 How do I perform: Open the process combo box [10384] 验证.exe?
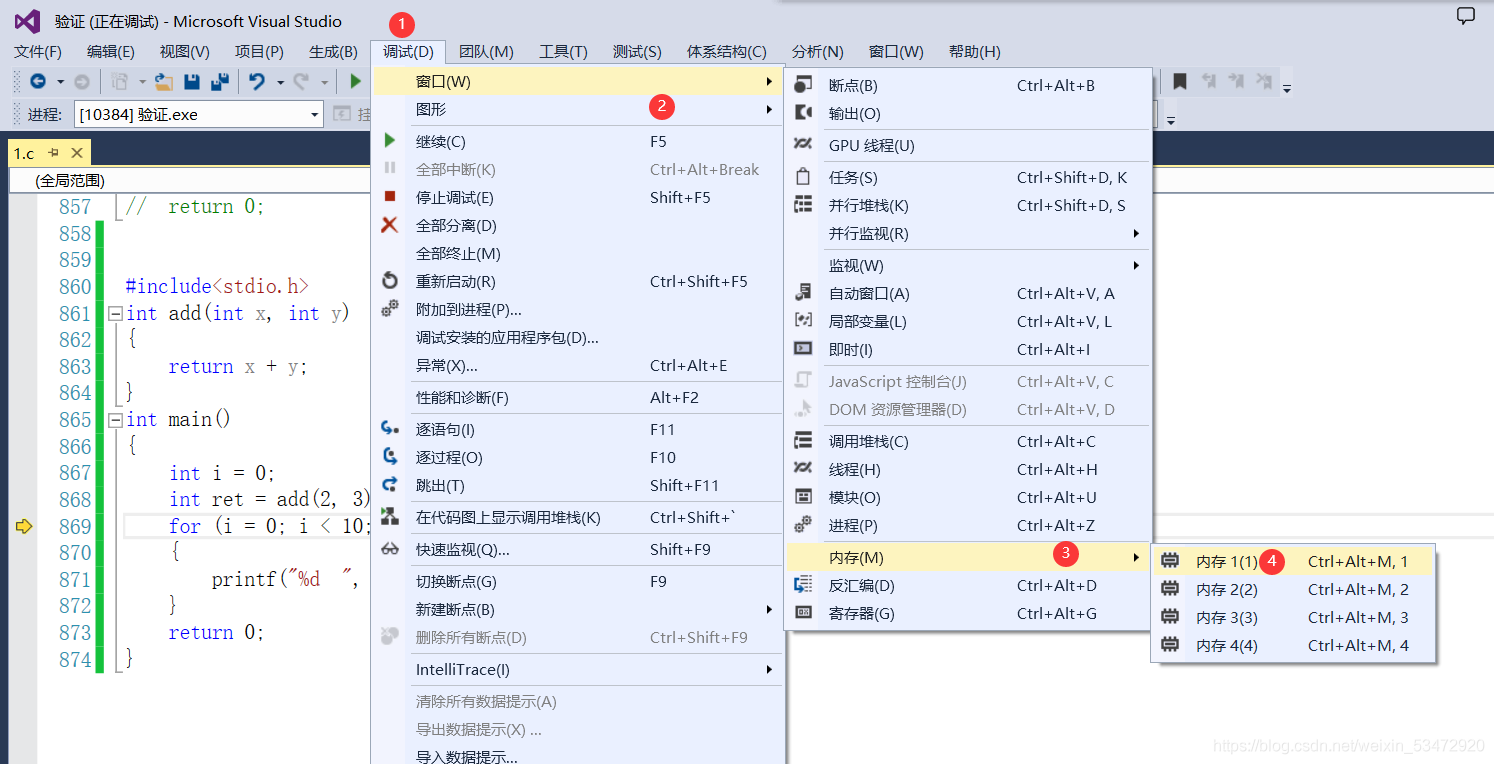[199, 115]
